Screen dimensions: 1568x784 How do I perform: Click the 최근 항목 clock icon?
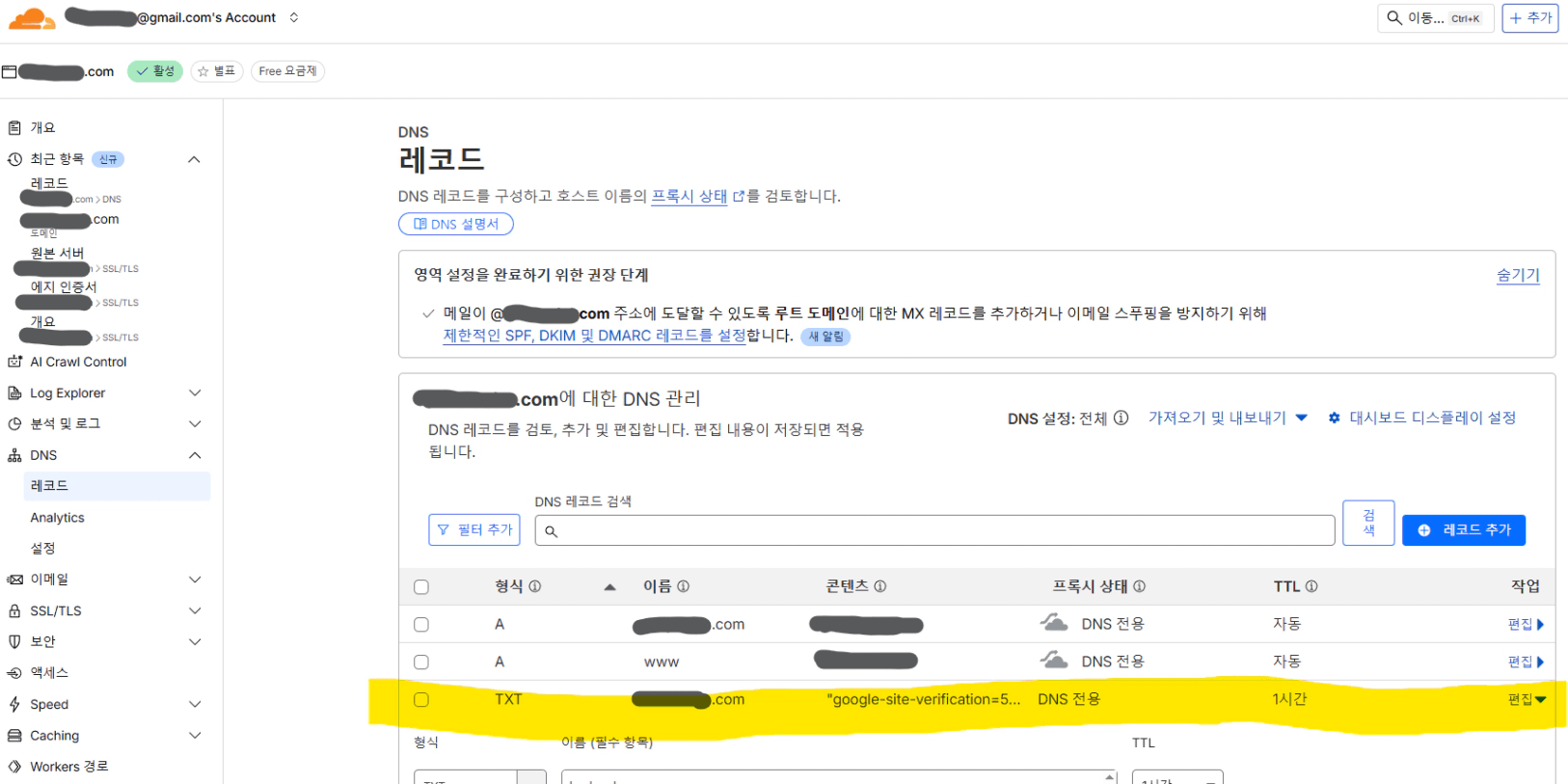click(14, 159)
